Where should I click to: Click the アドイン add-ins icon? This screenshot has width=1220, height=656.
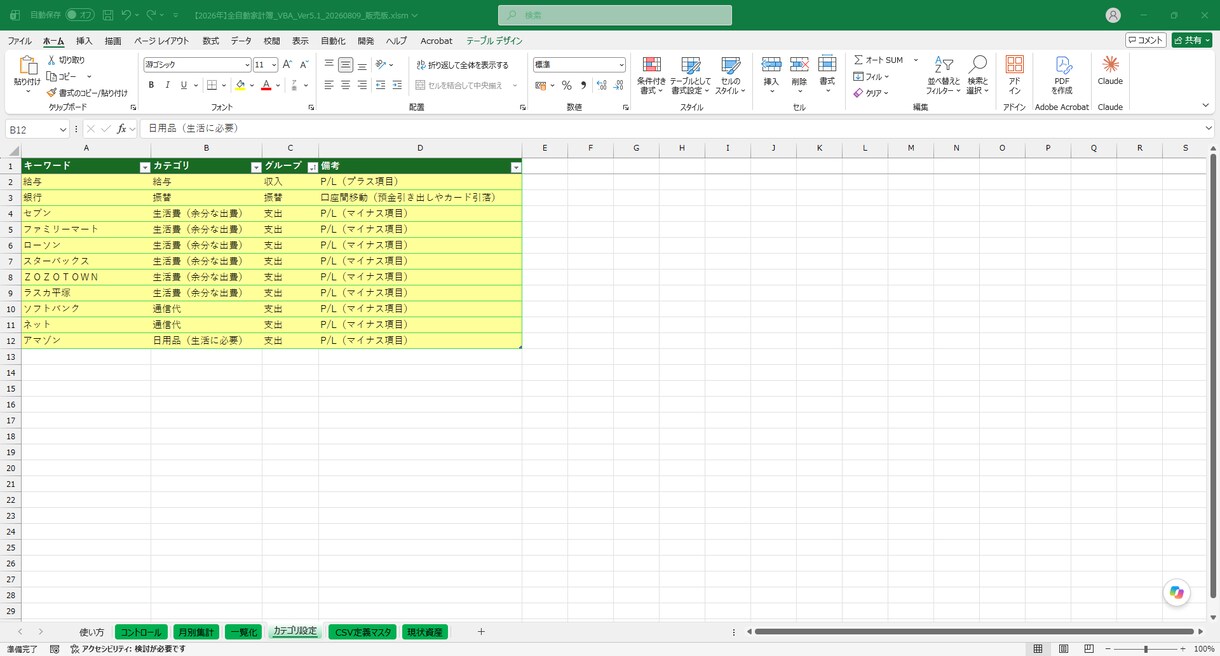coord(1014,65)
